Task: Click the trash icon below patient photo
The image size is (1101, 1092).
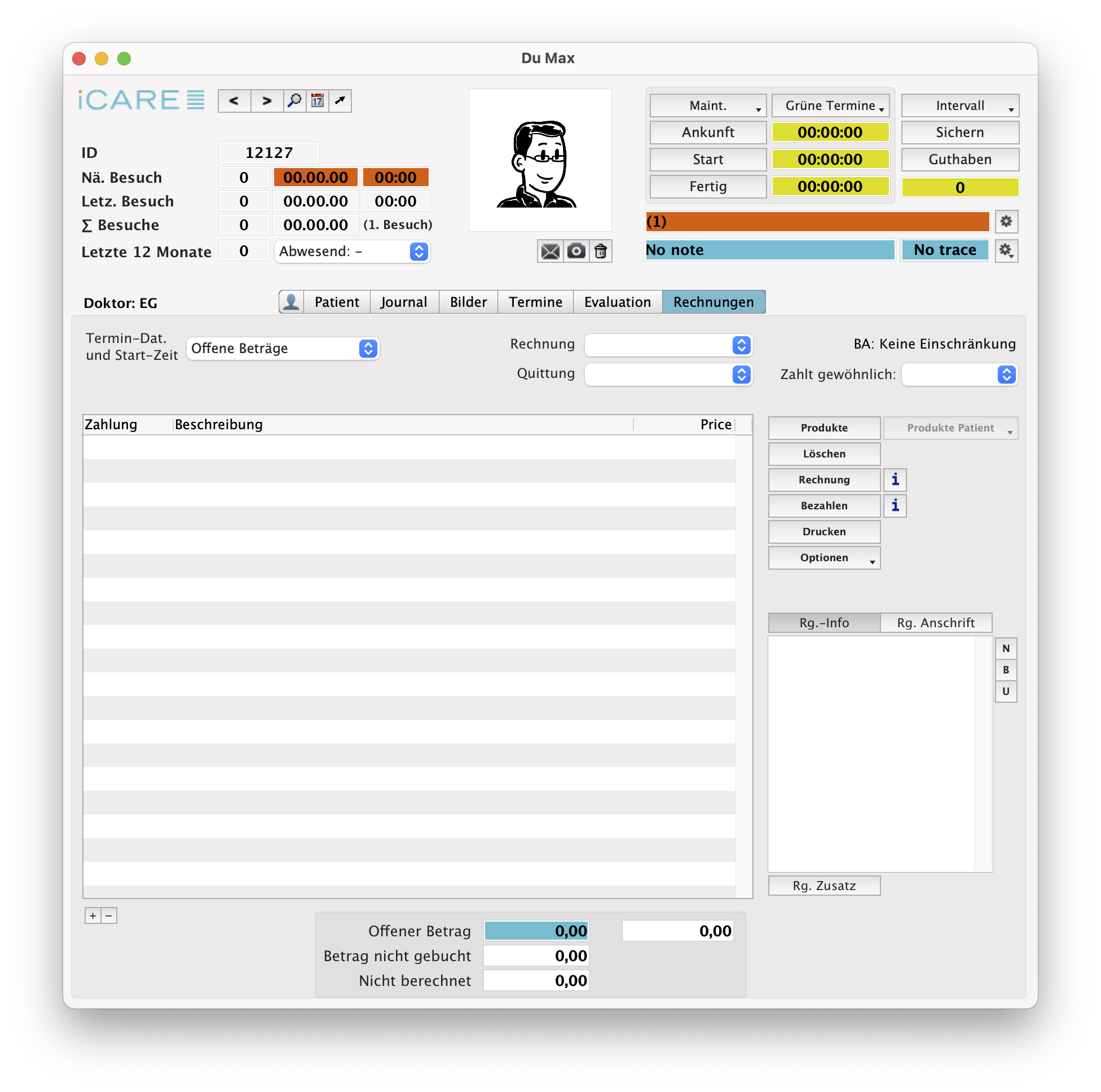Action: click(x=601, y=252)
